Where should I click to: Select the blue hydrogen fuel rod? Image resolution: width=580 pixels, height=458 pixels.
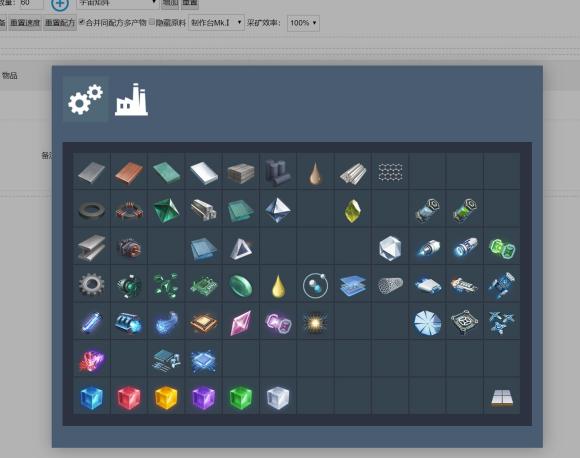[427, 211]
